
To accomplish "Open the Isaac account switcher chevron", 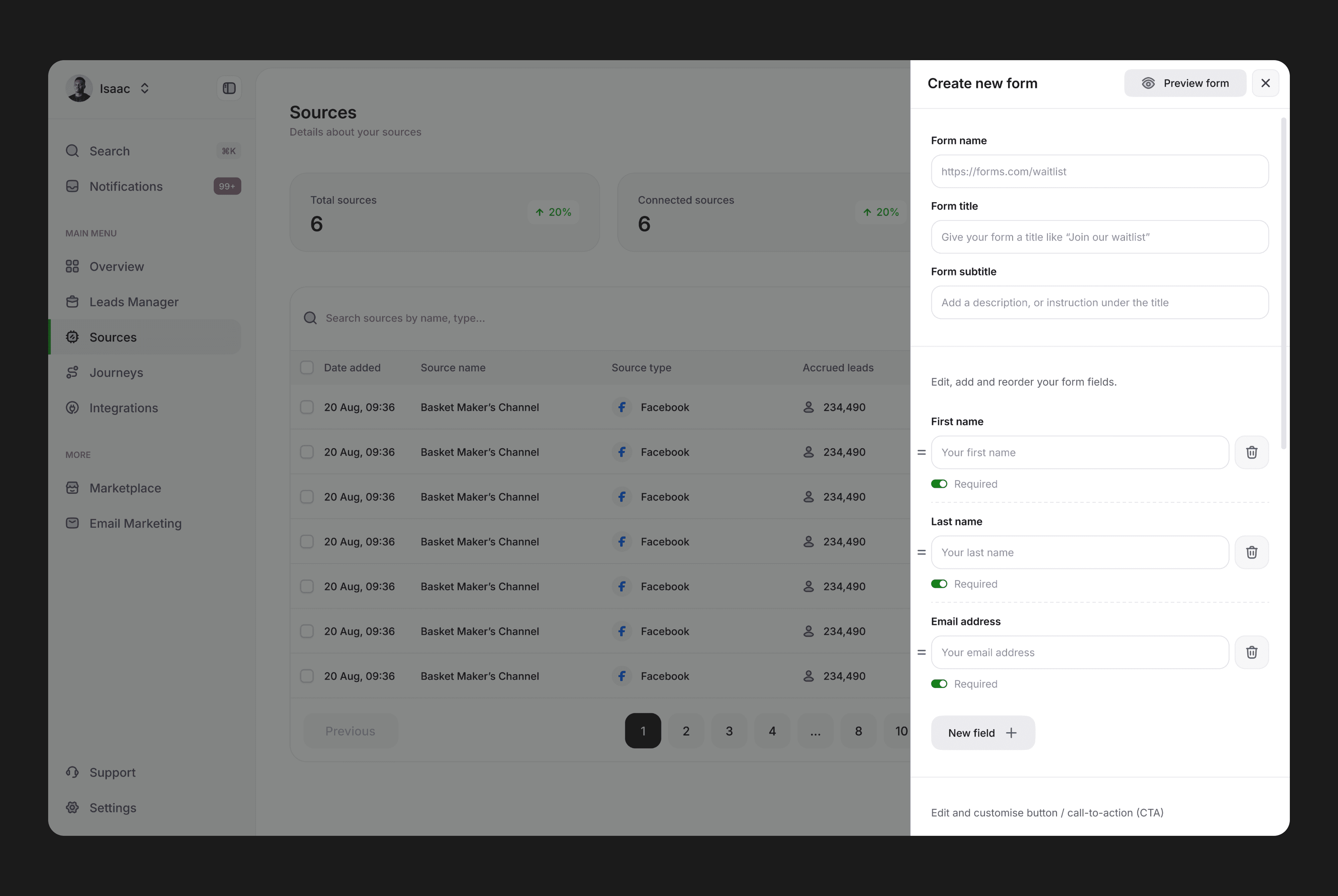I will click(x=145, y=88).
